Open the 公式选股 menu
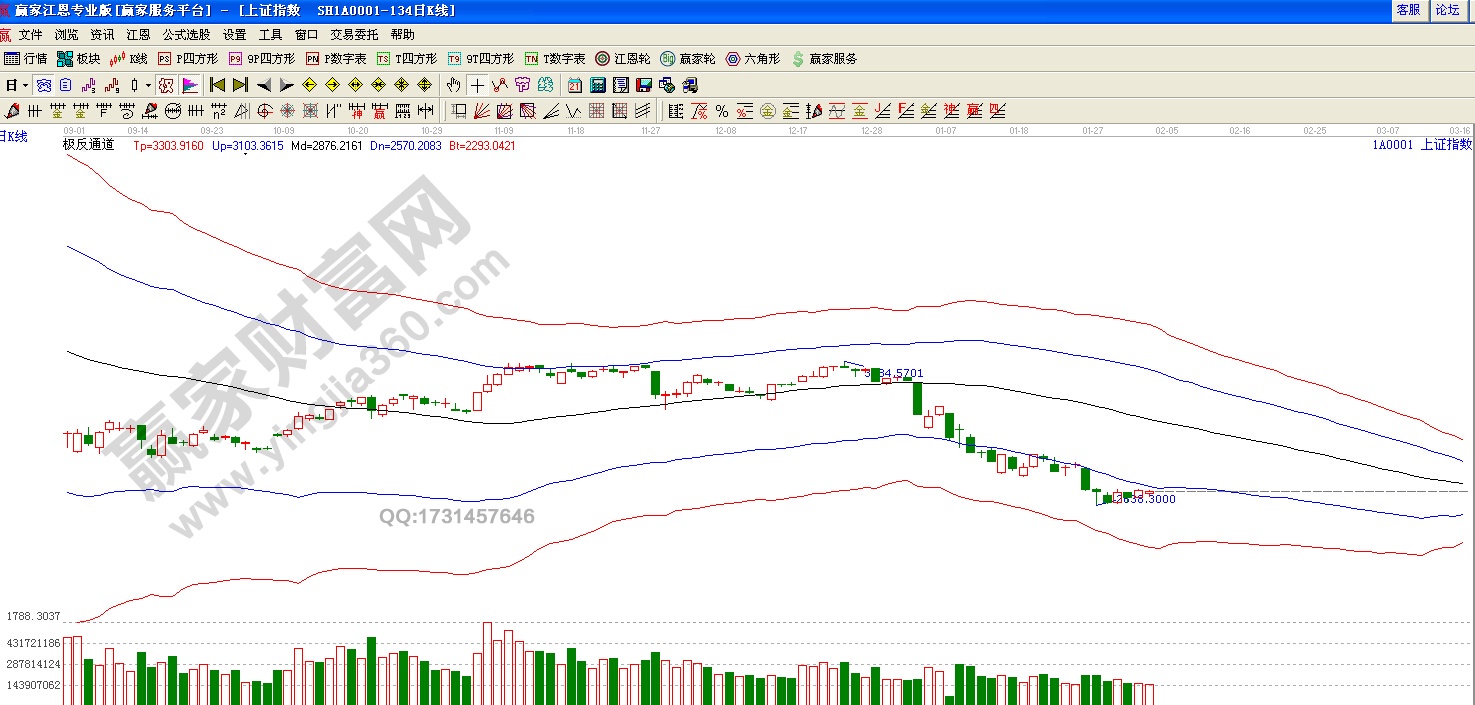 click(186, 34)
